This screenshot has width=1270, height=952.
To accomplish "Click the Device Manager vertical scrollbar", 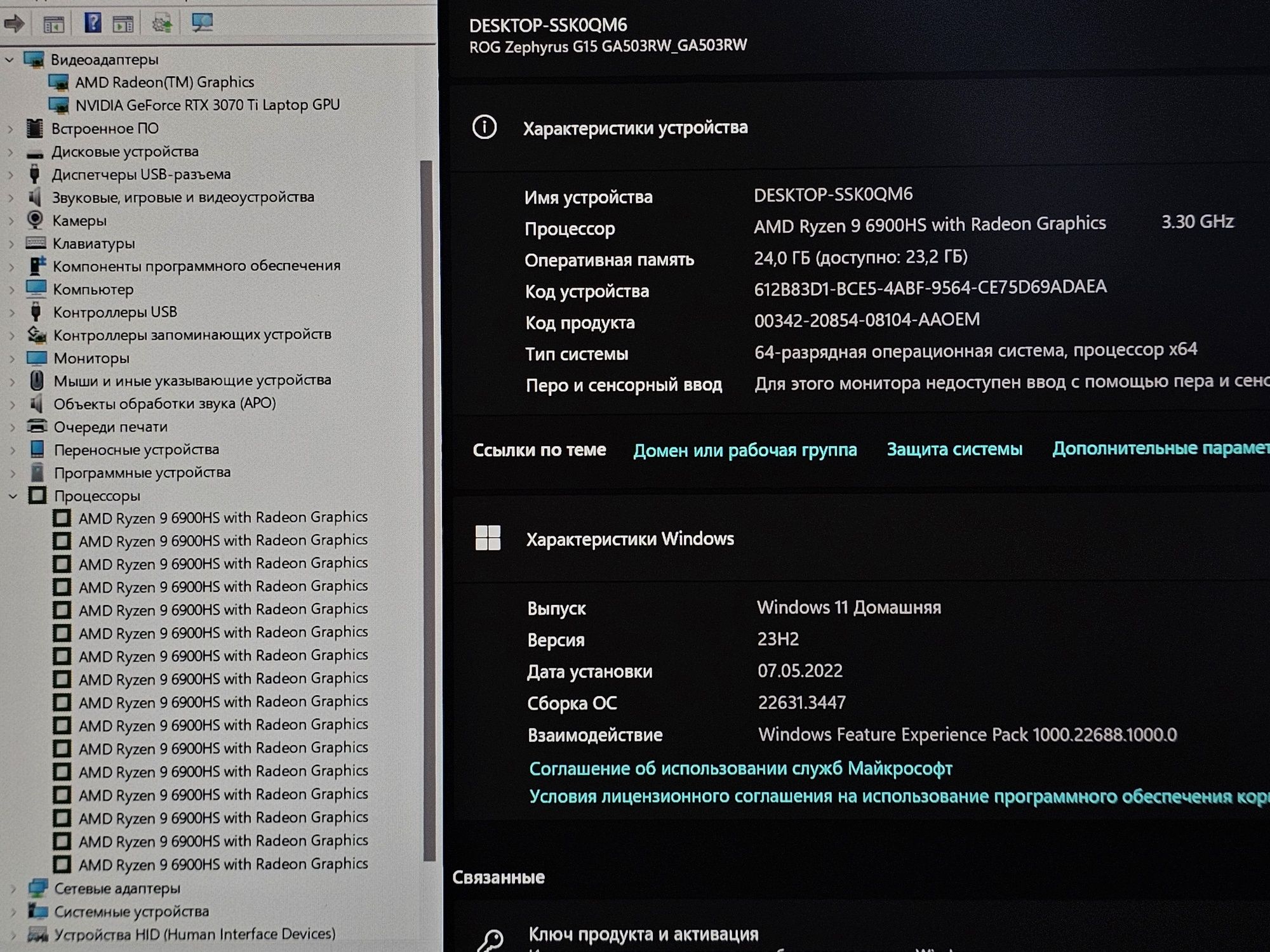I will coord(427,511).
